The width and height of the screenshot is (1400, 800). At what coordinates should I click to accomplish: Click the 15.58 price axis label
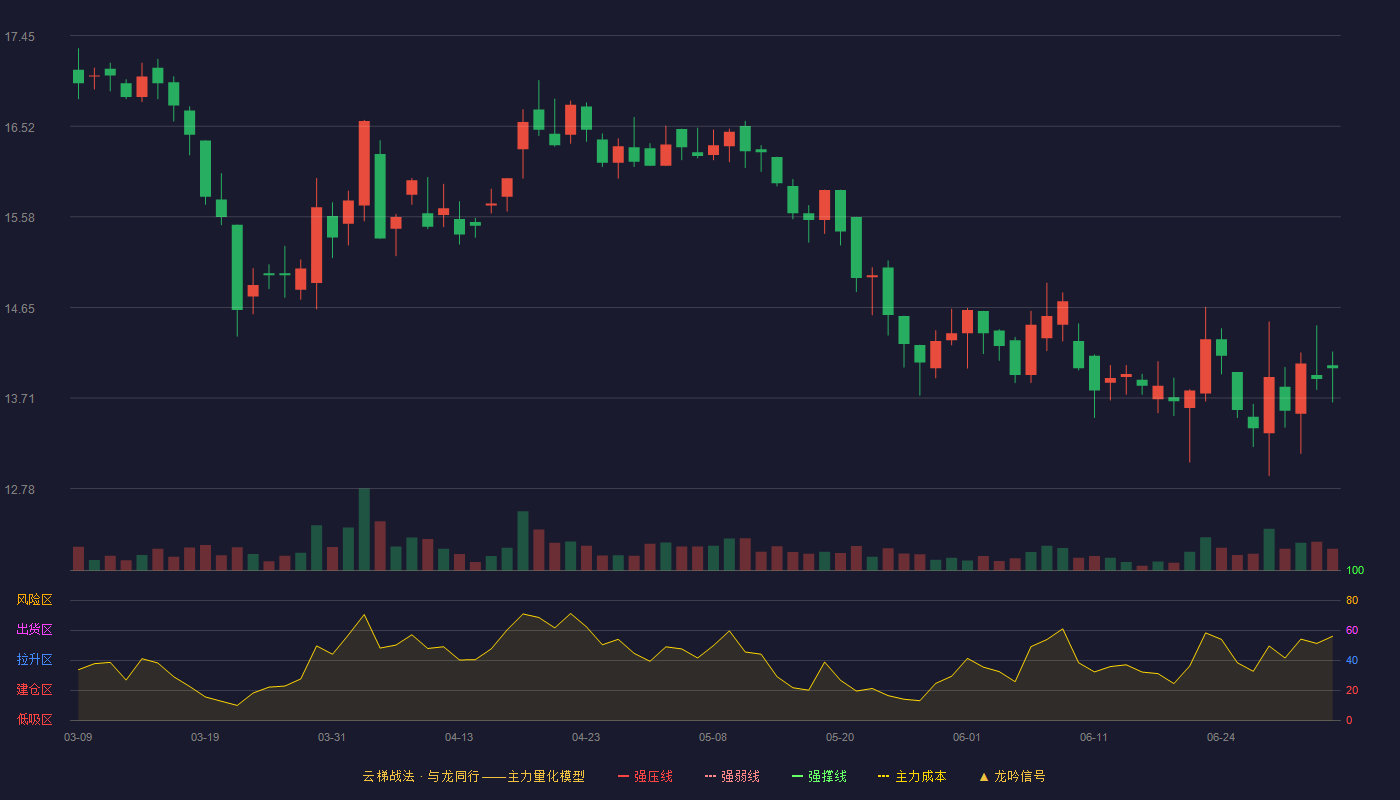pos(19,218)
